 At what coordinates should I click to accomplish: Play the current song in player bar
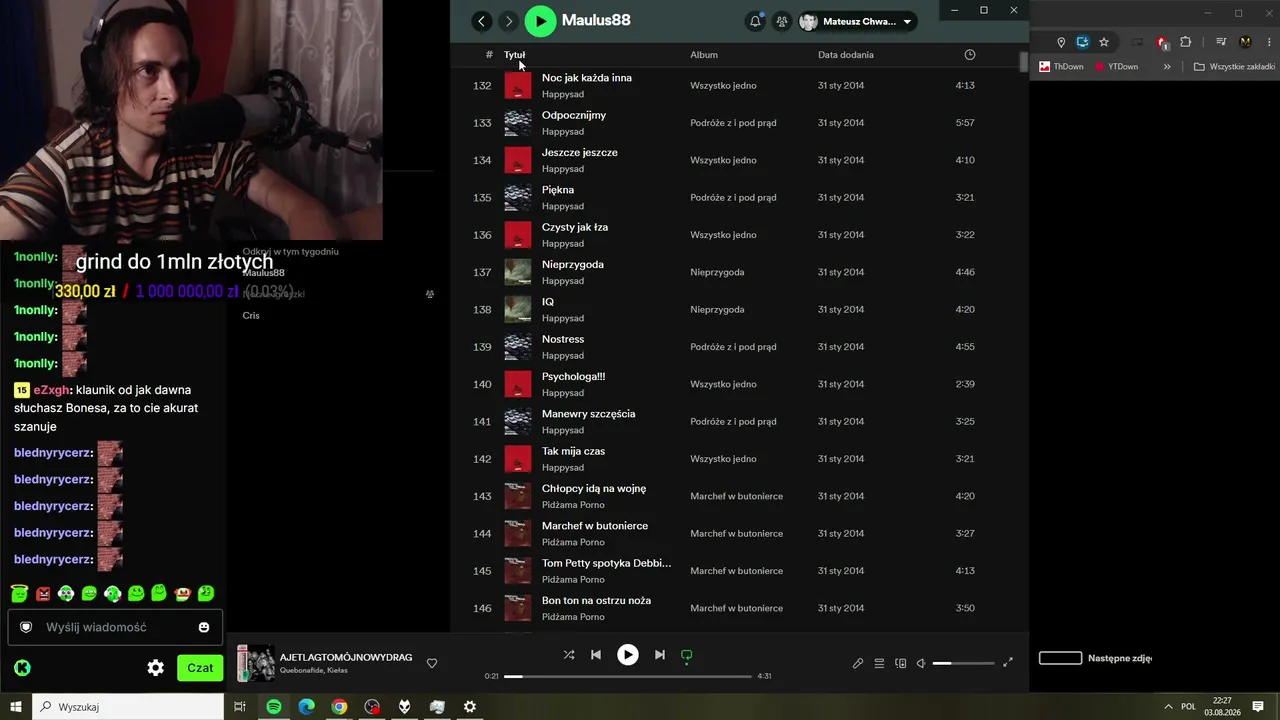coord(628,655)
